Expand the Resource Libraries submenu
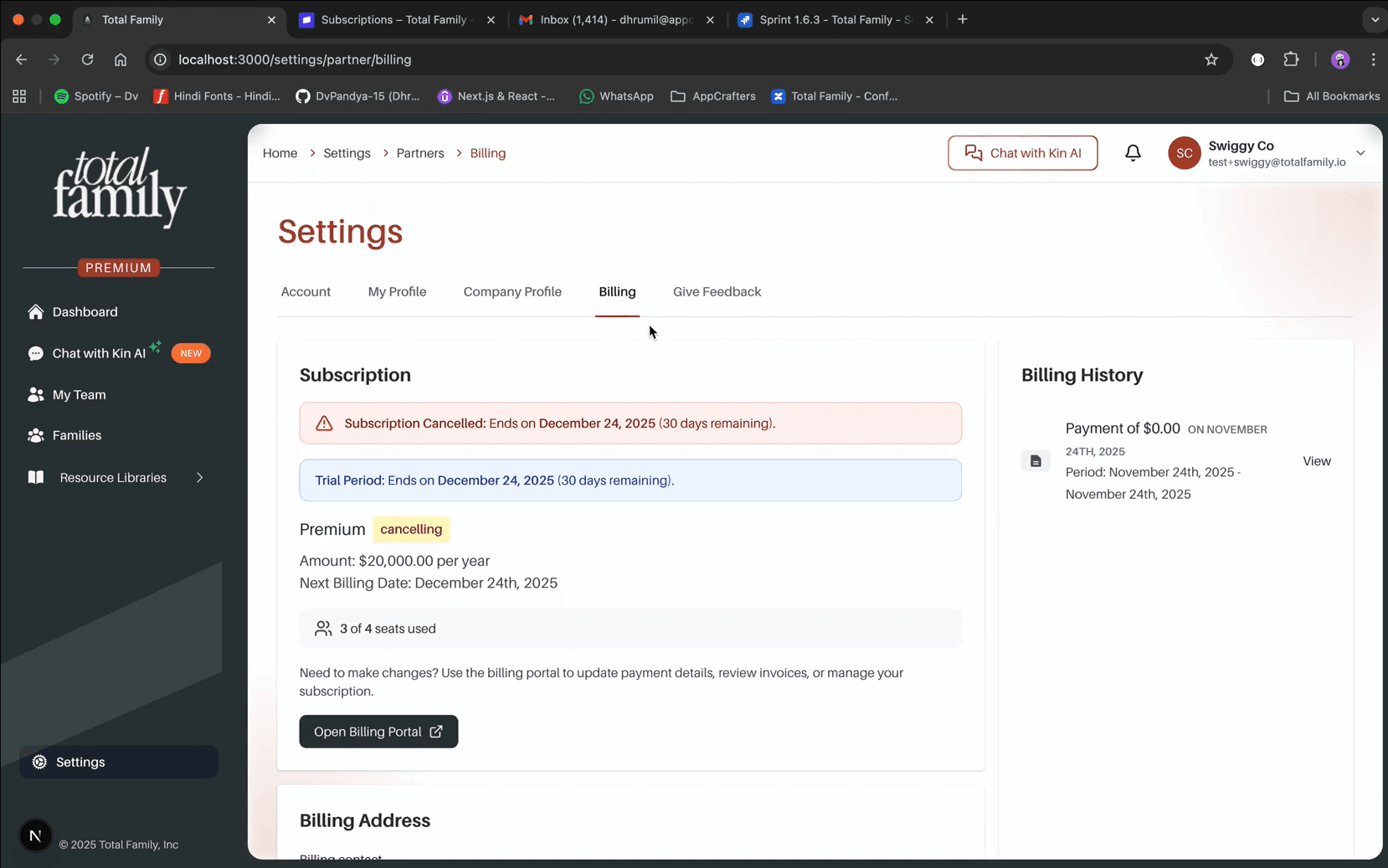Screen dimensions: 1388x868 coord(199,478)
